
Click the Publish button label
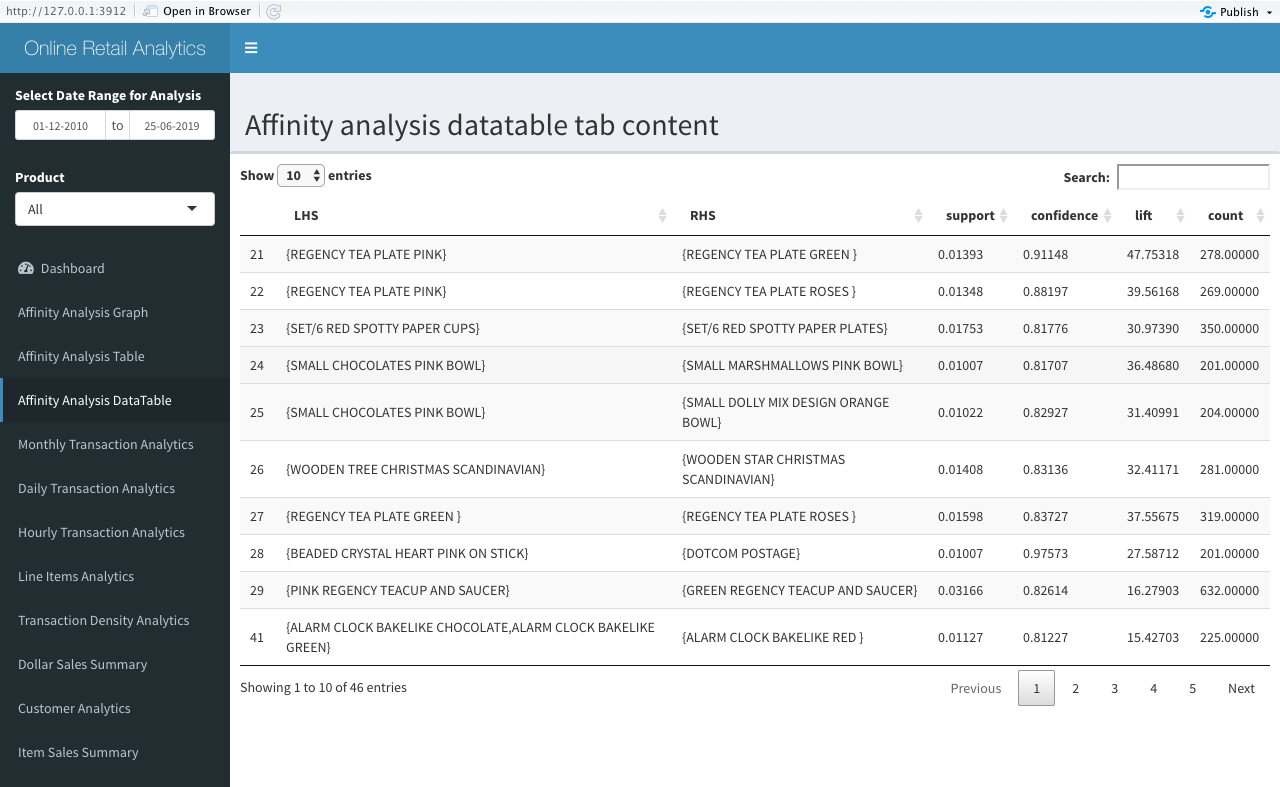(1239, 12)
